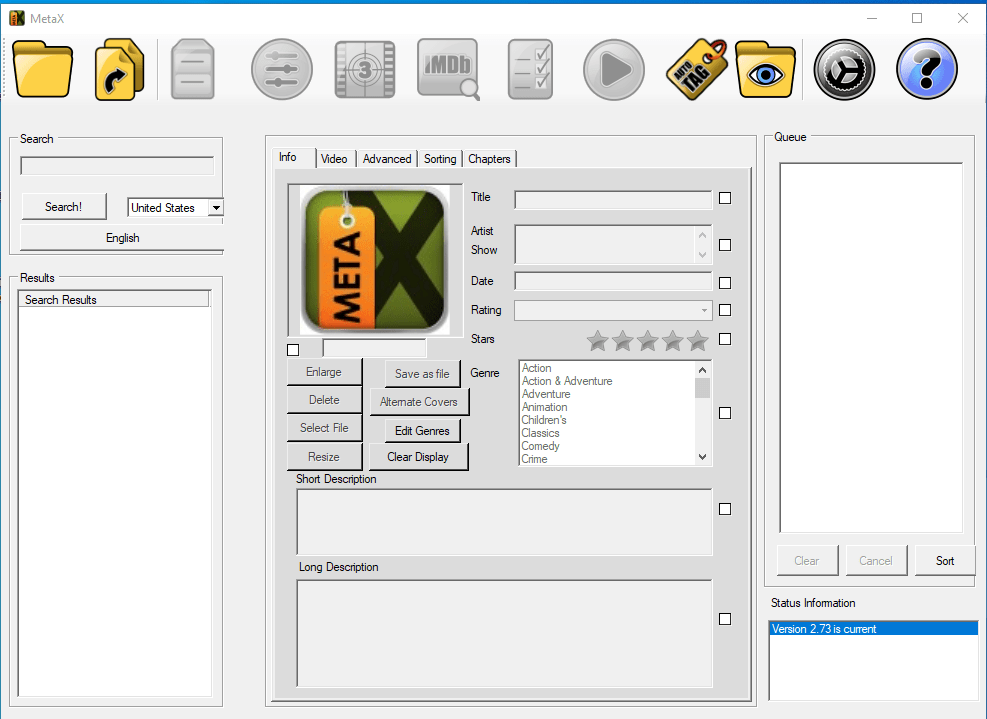Viewport: 987px width, 719px height.
Task: Click the Artist field down spinner arrow
Action: [702, 255]
